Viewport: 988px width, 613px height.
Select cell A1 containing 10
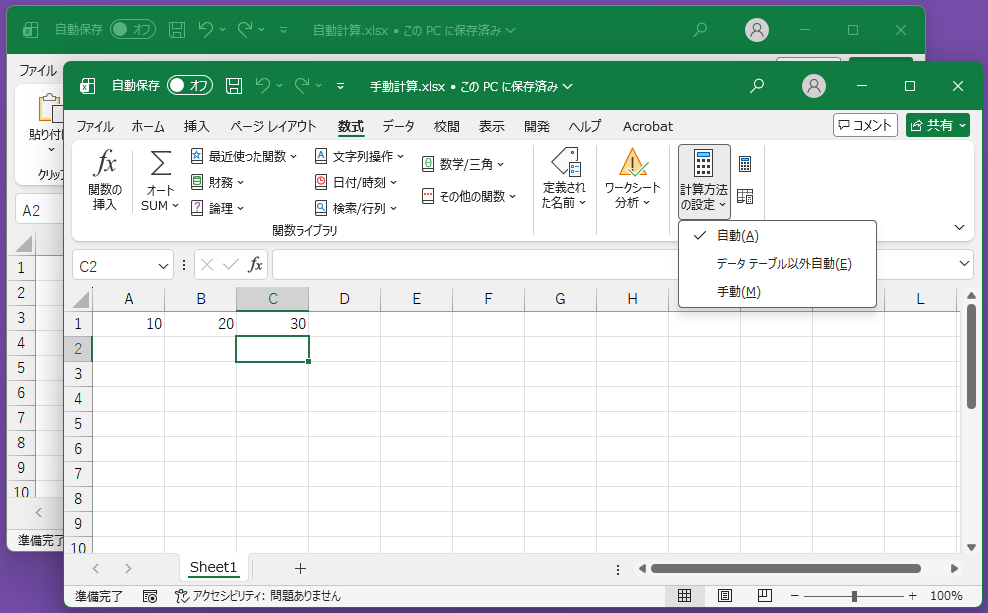129,324
